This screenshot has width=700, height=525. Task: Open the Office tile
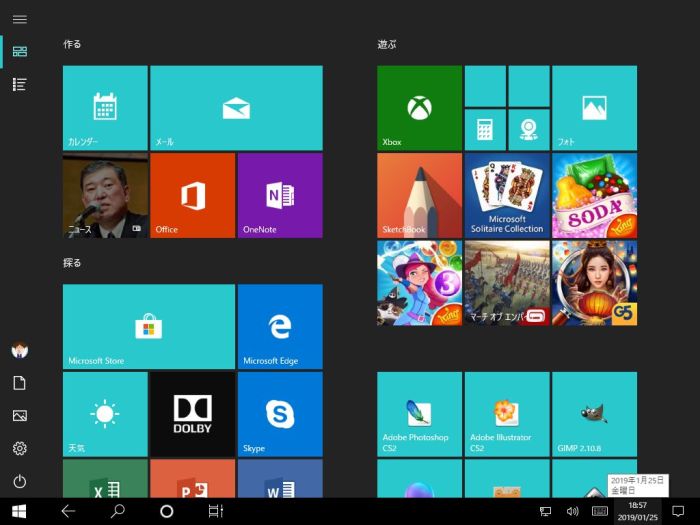tap(192, 195)
